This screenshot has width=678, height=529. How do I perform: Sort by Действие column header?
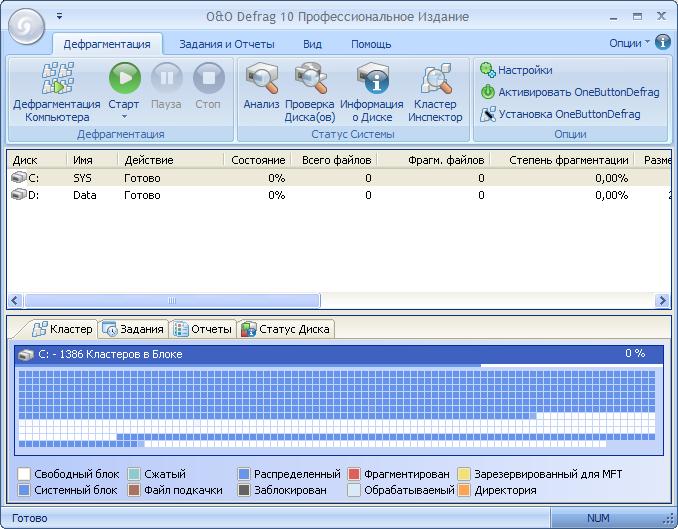click(x=170, y=160)
